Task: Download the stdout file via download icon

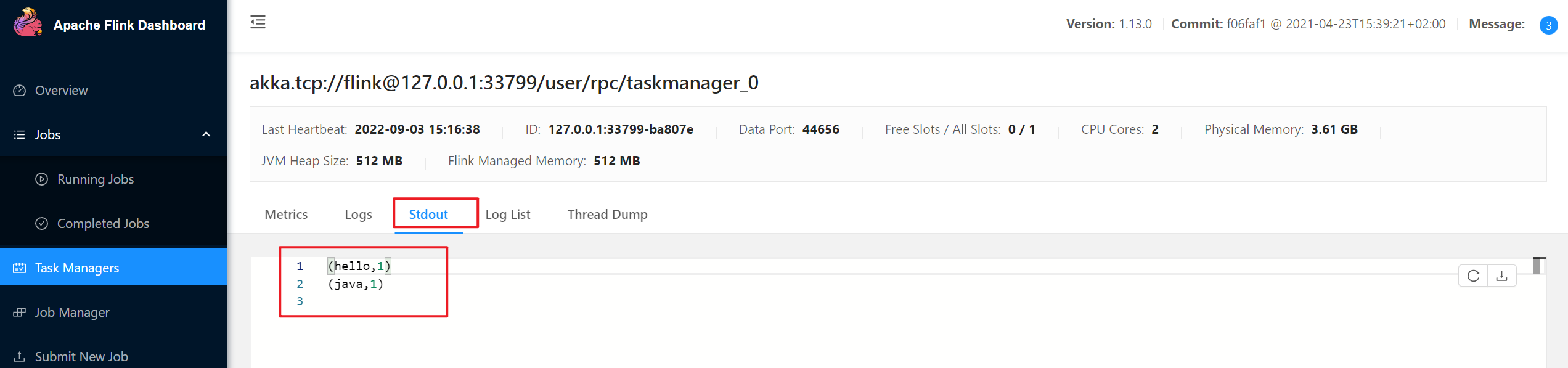Action: [x=1502, y=276]
